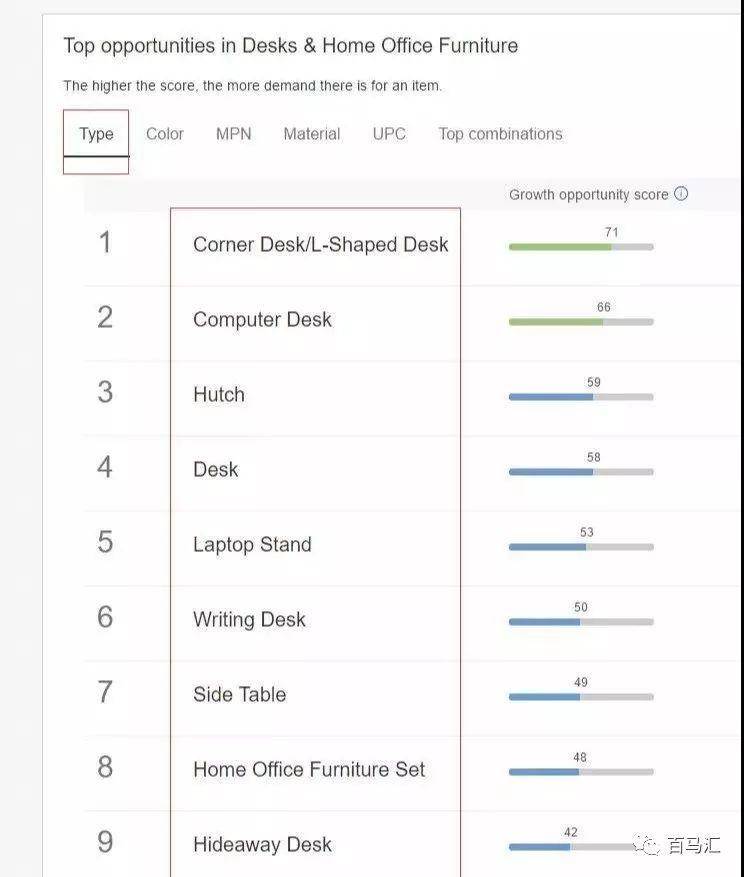Screen dimensions: 744x877
Task: Click the blue score bar showing 59
Action: [x=580, y=397]
